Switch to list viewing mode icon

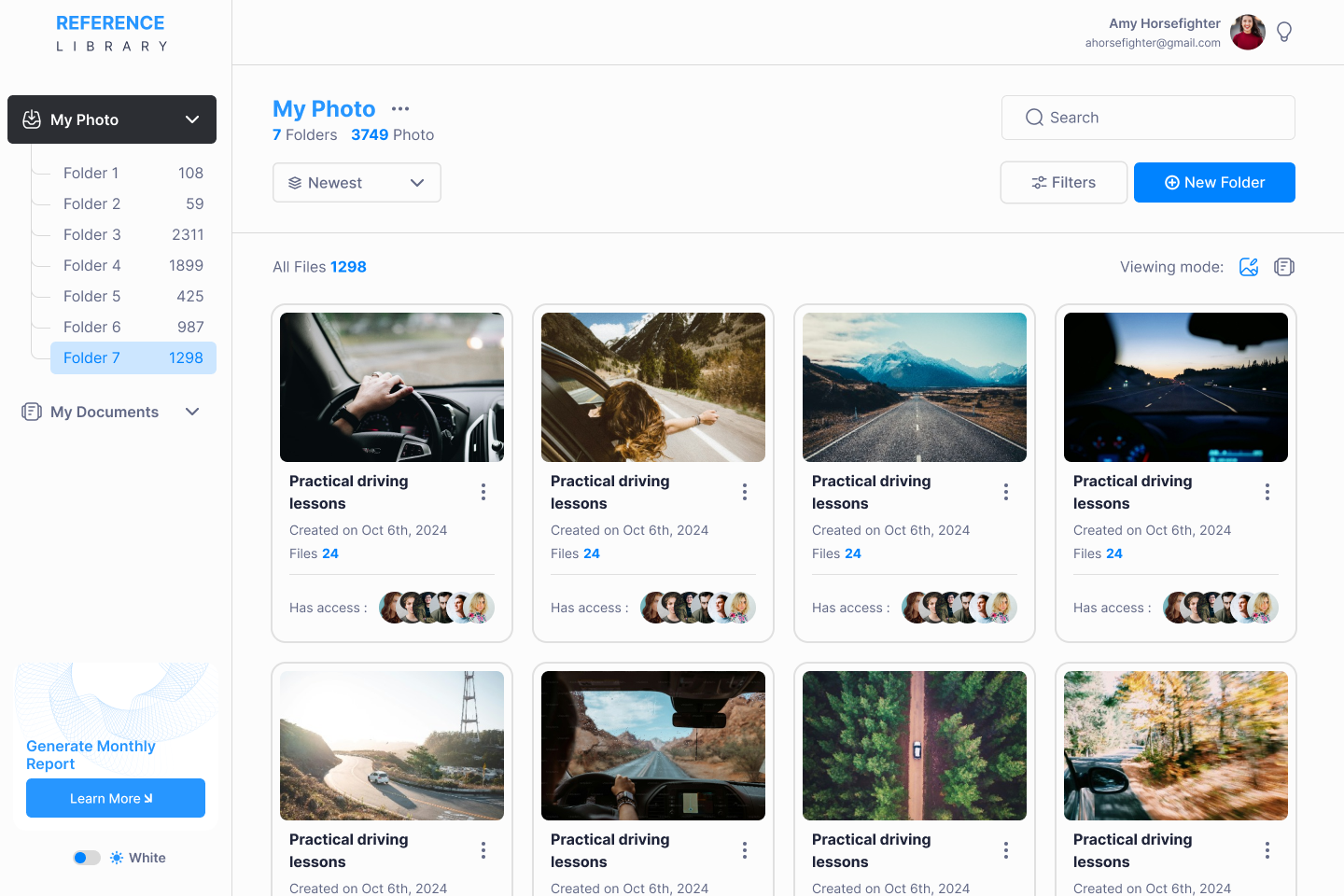pos(1284,267)
